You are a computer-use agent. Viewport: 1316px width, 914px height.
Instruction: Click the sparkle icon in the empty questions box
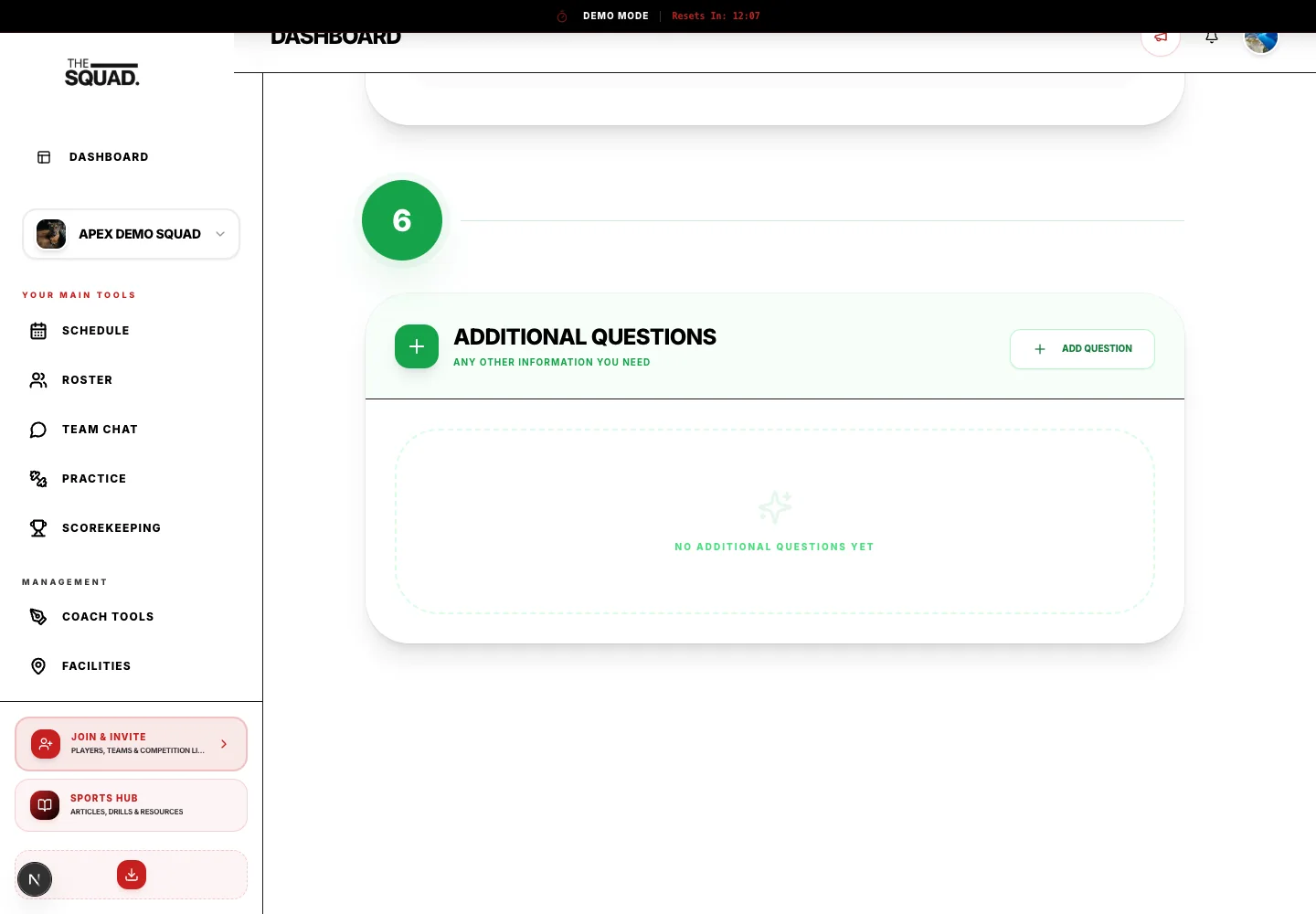click(x=775, y=507)
